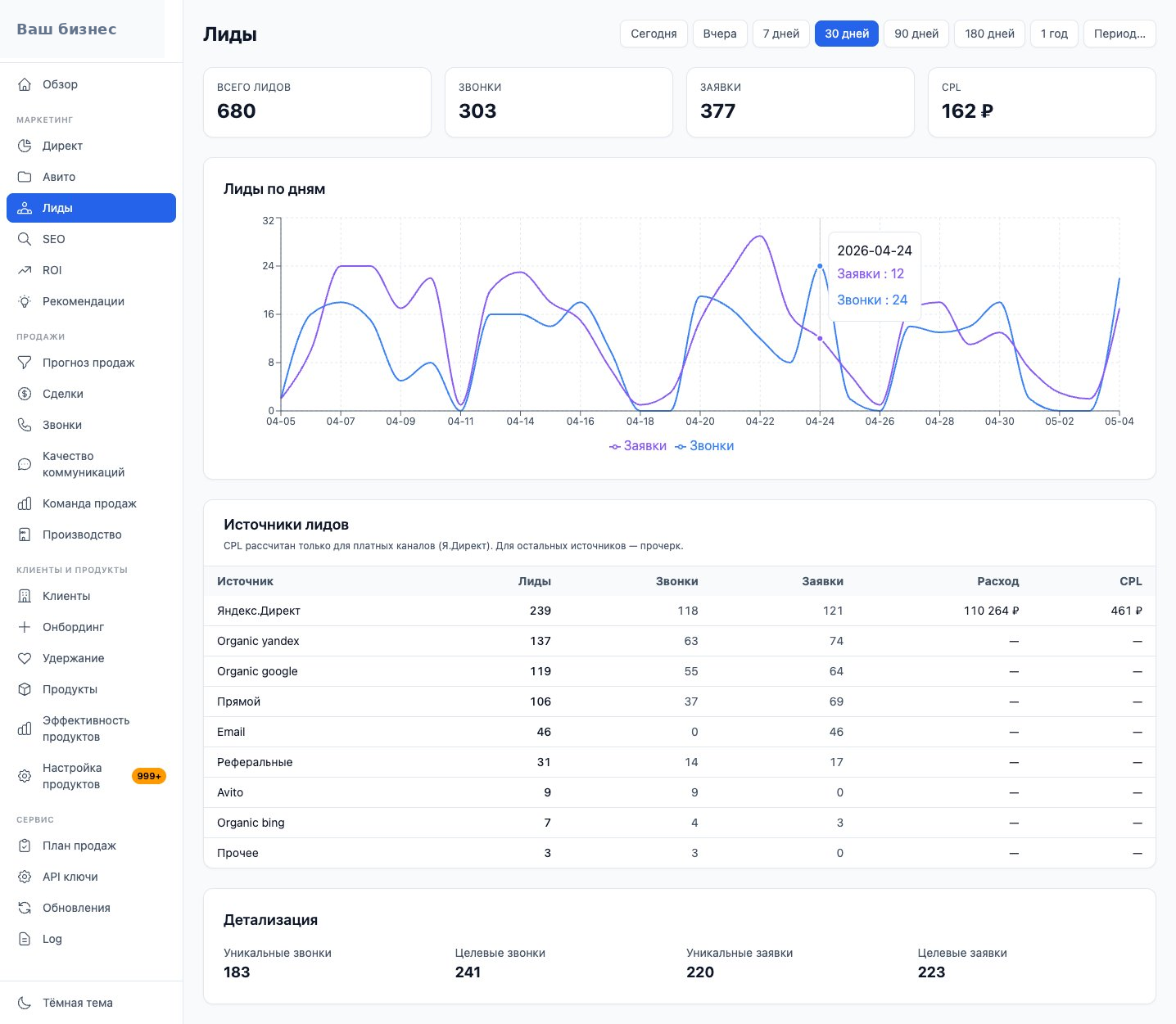Switch to the 7 дней period tab
Screen dimensions: 1176x1024
pyautogui.click(x=780, y=34)
